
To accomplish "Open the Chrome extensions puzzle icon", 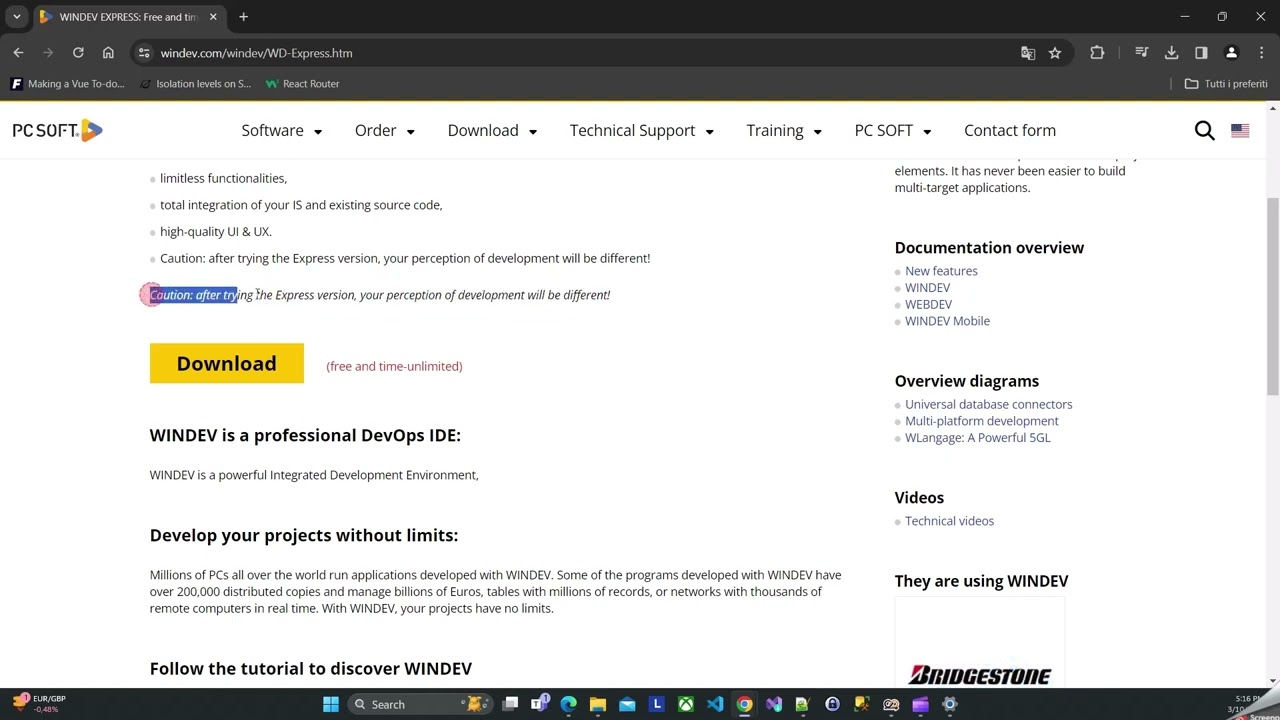I will pyautogui.click(x=1097, y=53).
